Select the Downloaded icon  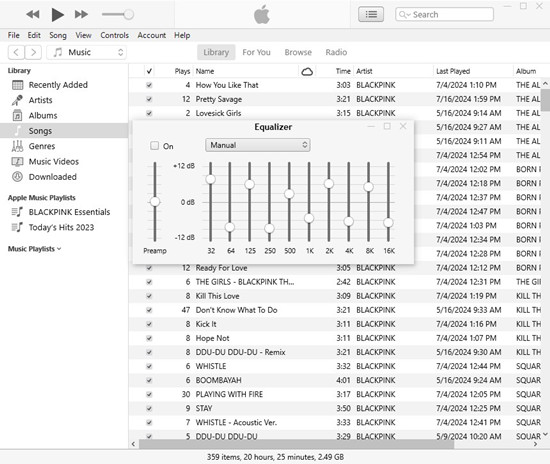[x=17, y=176]
